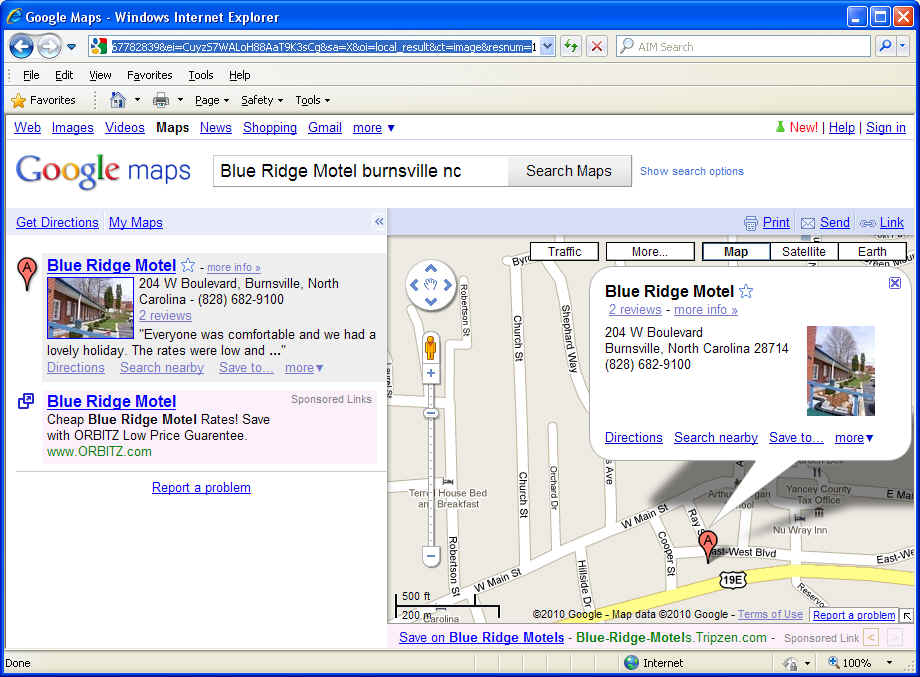Viewport: 920px width, 677px height.
Task: Click the red A marker in results list
Action: (26, 273)
